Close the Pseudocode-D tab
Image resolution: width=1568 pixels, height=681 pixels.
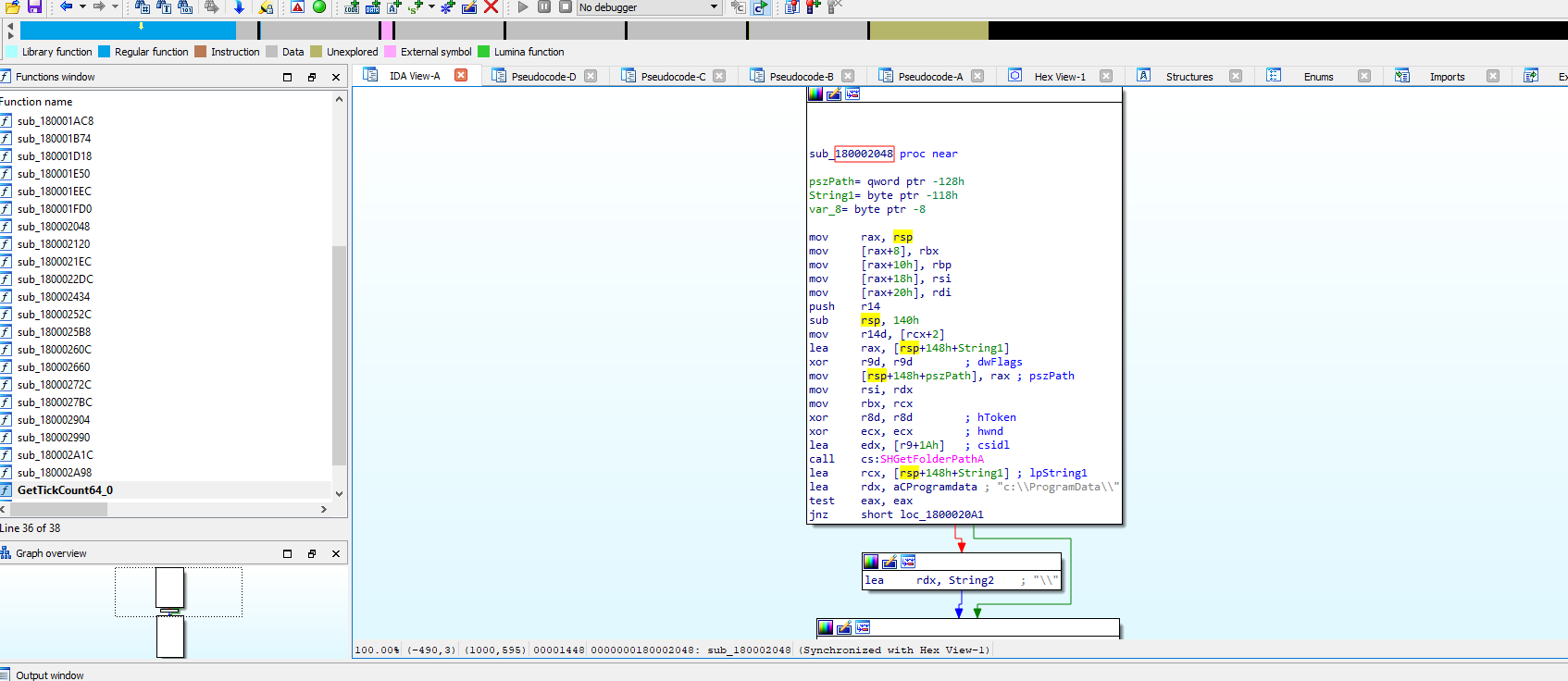pos(591,76)
